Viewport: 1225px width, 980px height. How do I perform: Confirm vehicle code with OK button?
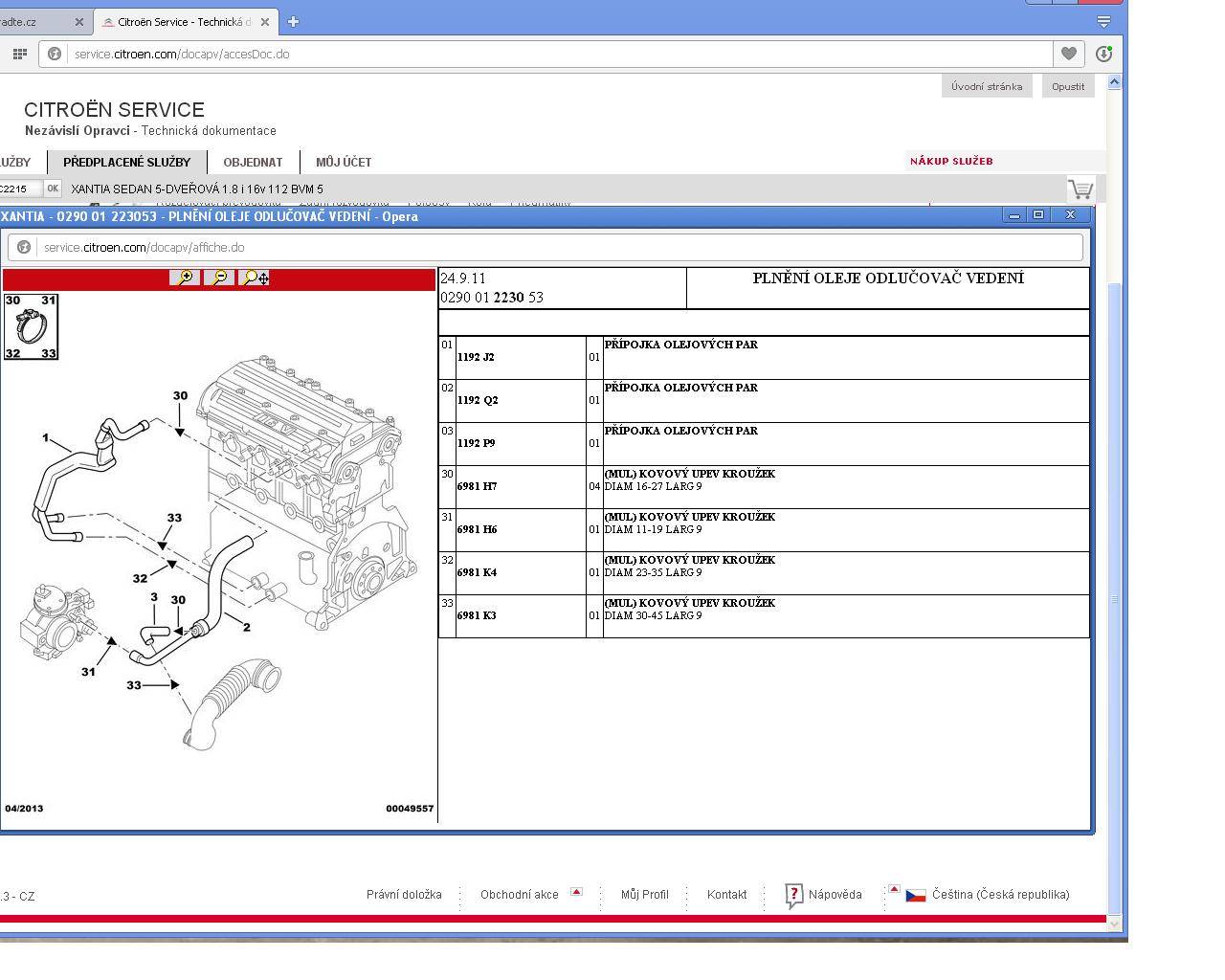coord(53,189)
